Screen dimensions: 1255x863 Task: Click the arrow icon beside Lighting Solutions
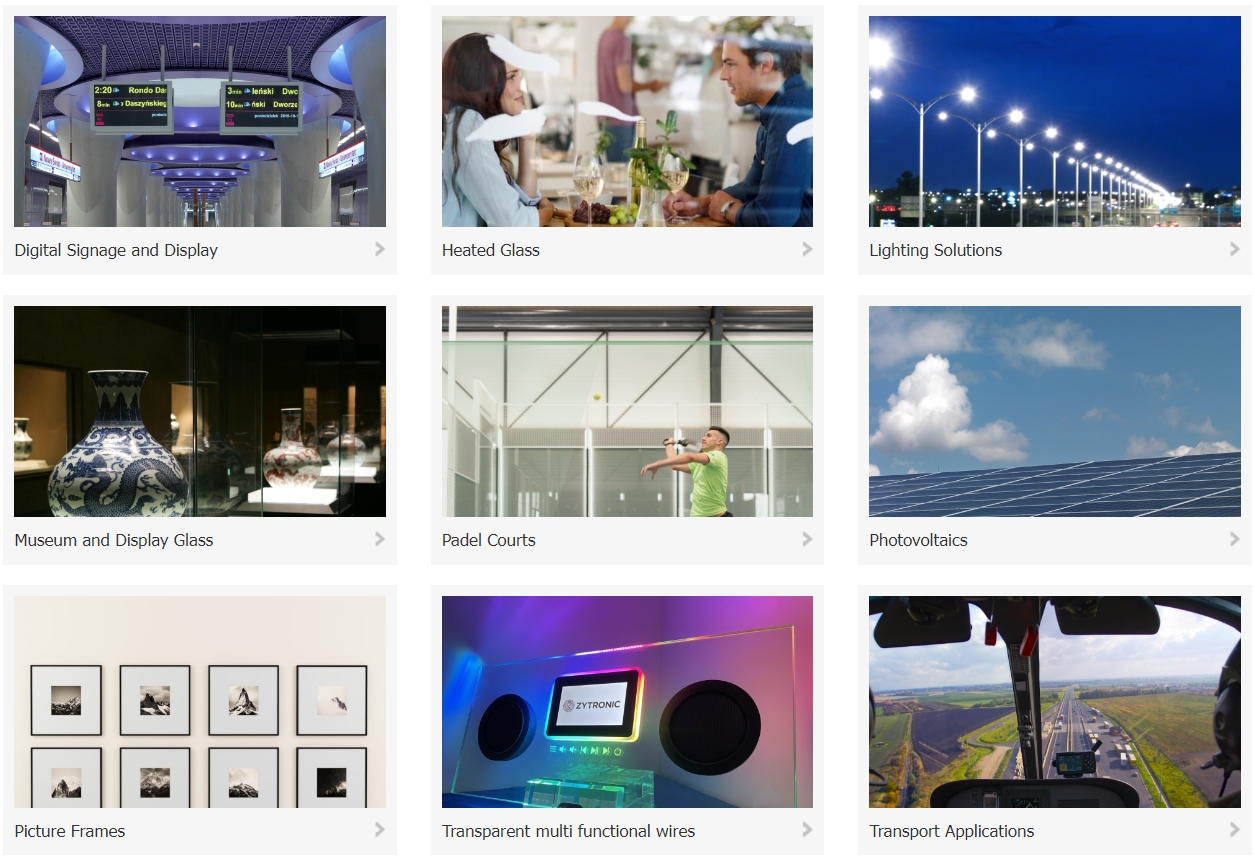coord(1235,249)
